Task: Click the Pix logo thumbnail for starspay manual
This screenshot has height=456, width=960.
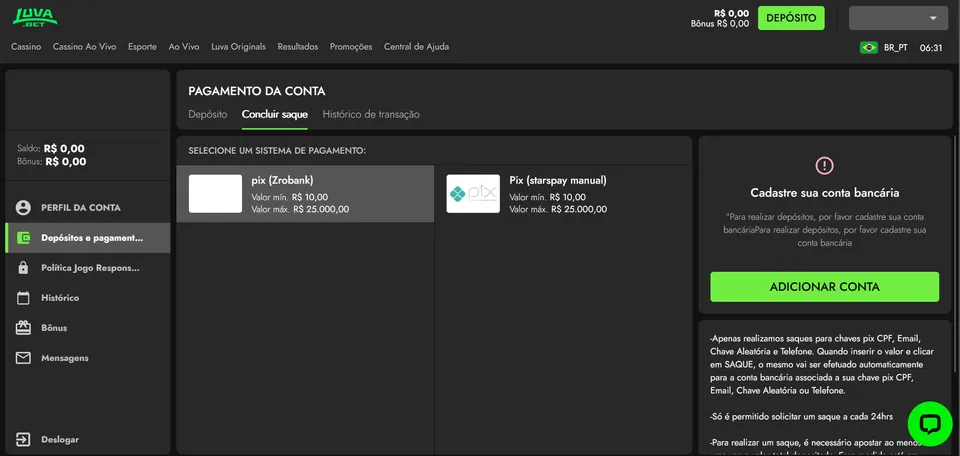Action: (x=473, y=193)
